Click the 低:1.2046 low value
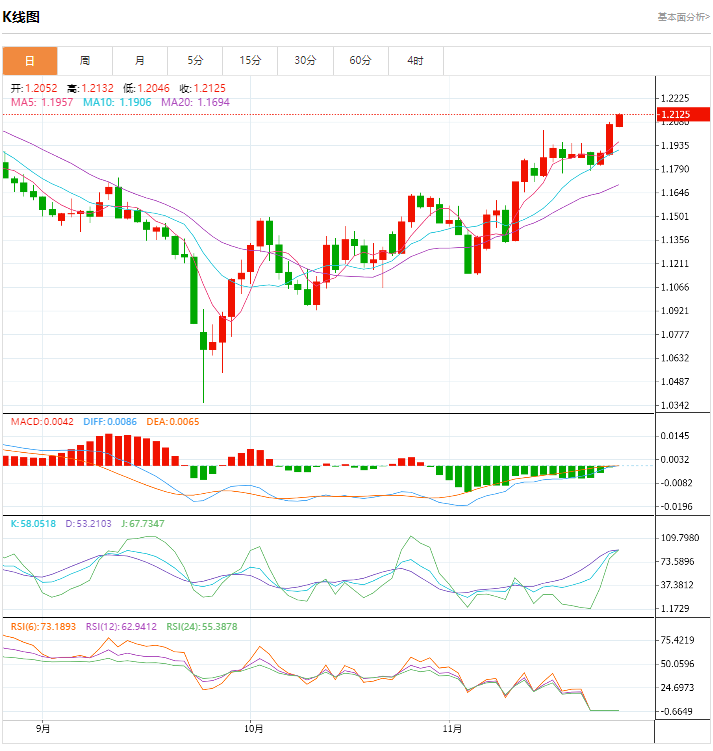Viewport: 713px width, 751px height. (146, 89)
